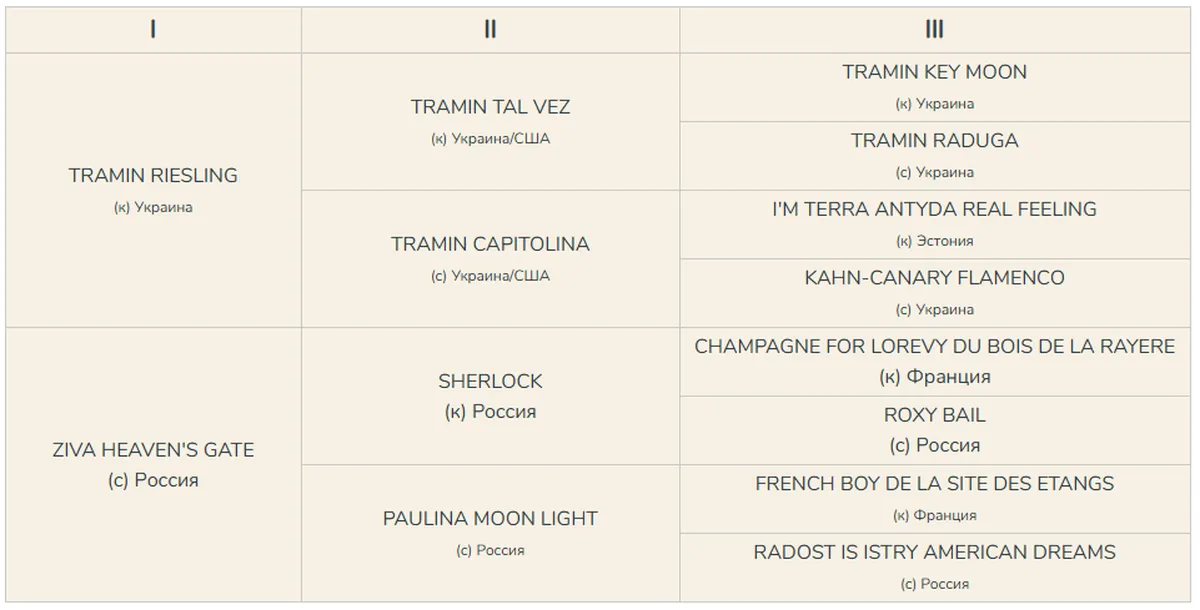
Task: Click the TRAMIN RIESLING pedigree entry
Action: 153,176
